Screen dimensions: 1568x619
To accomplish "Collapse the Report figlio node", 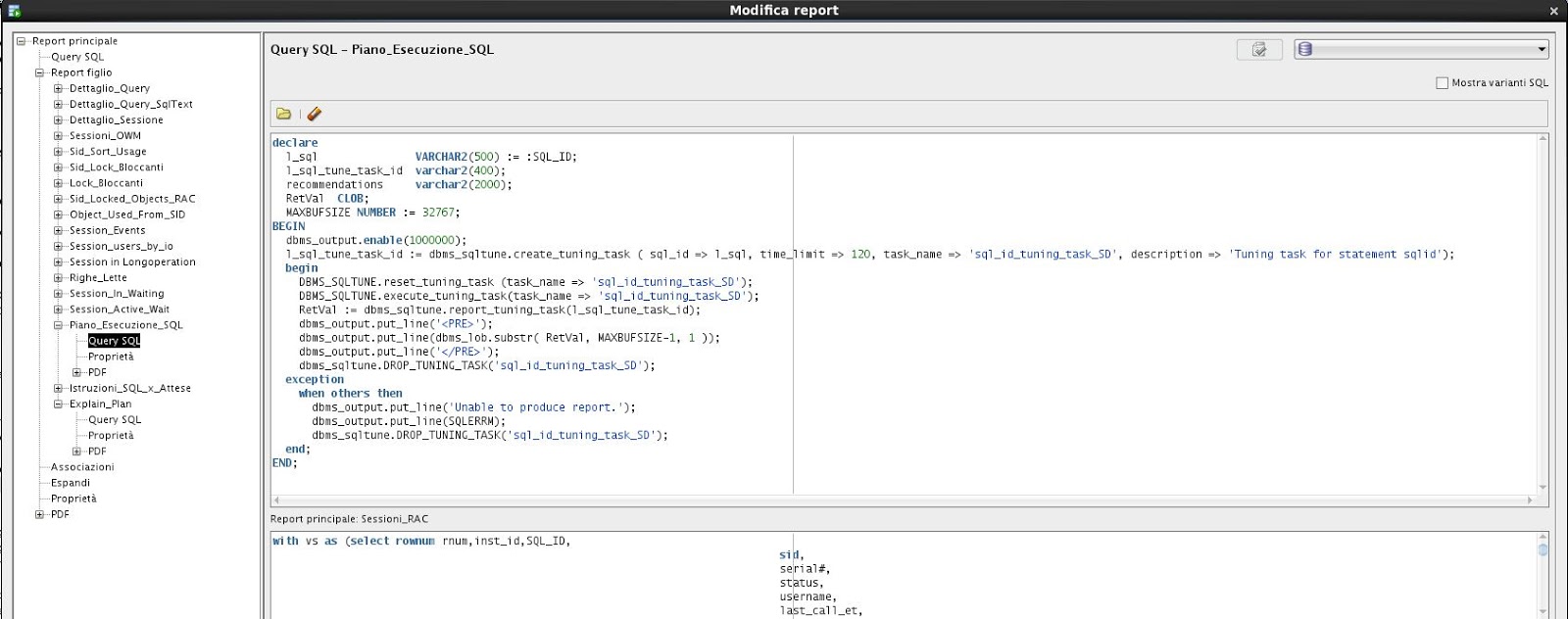I will [40, 72].
